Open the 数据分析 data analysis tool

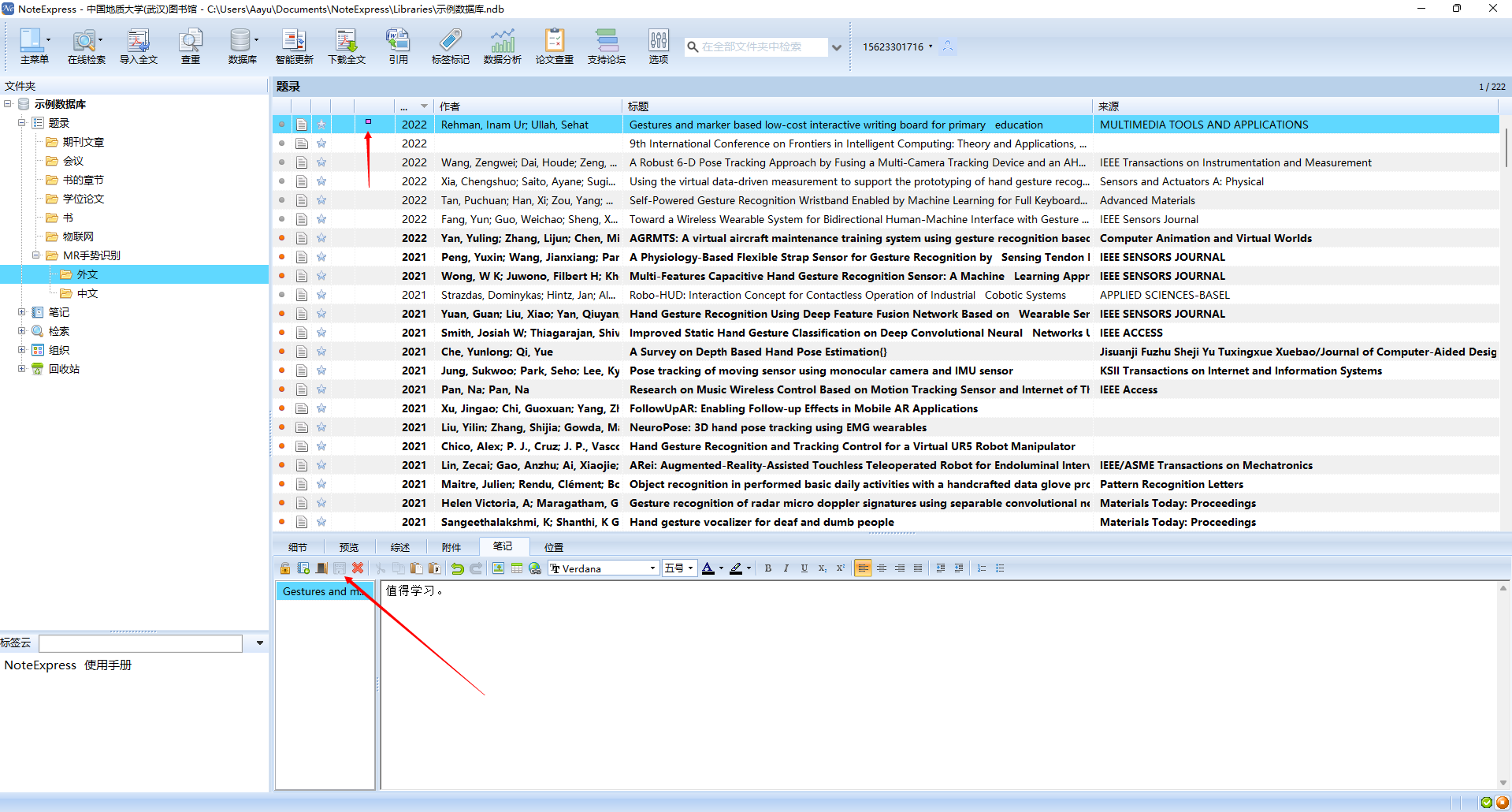[x=502, y=47]
